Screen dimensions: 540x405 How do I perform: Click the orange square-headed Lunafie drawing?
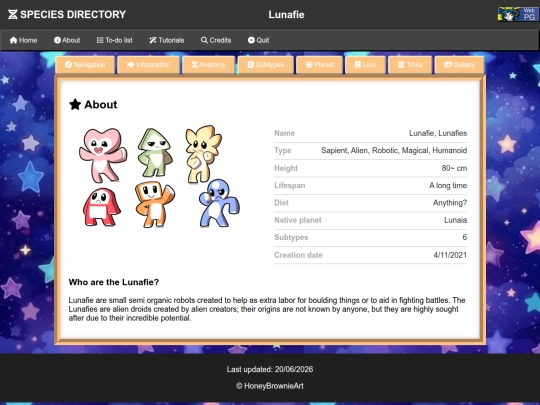pyautogui.click(x=155, y=204)
